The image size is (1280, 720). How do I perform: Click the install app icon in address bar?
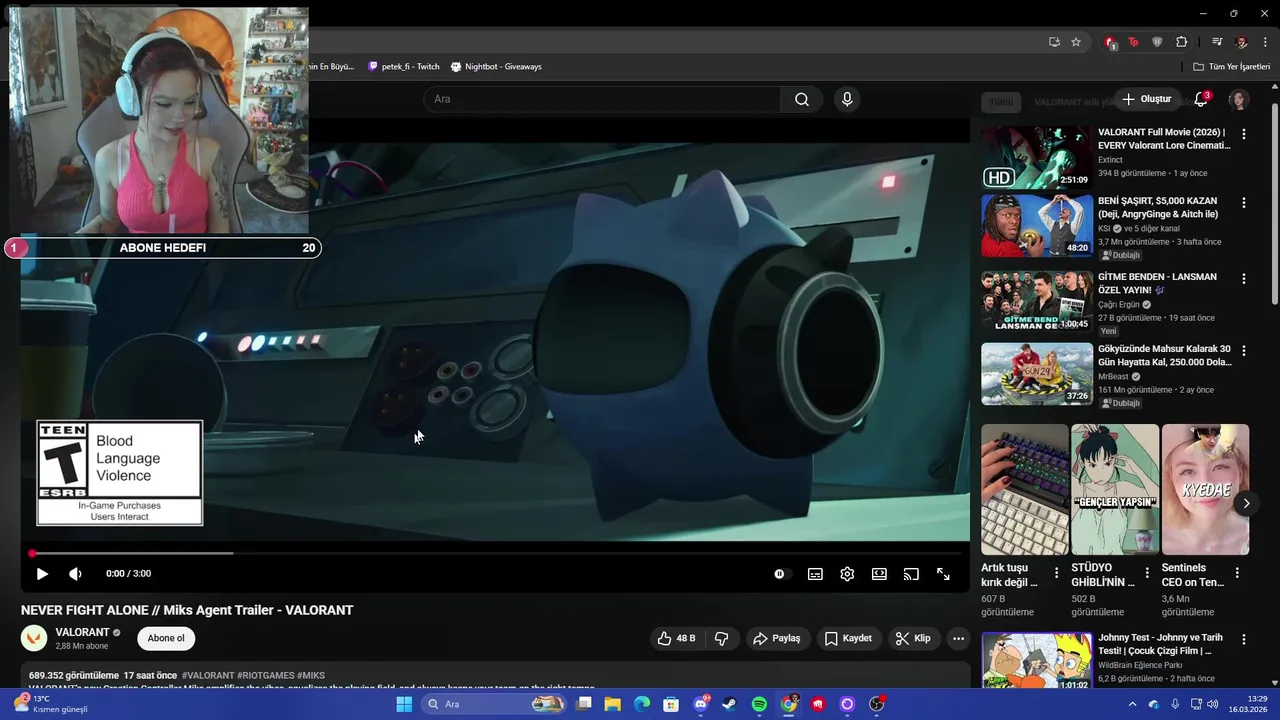[x=1054, y=42]
